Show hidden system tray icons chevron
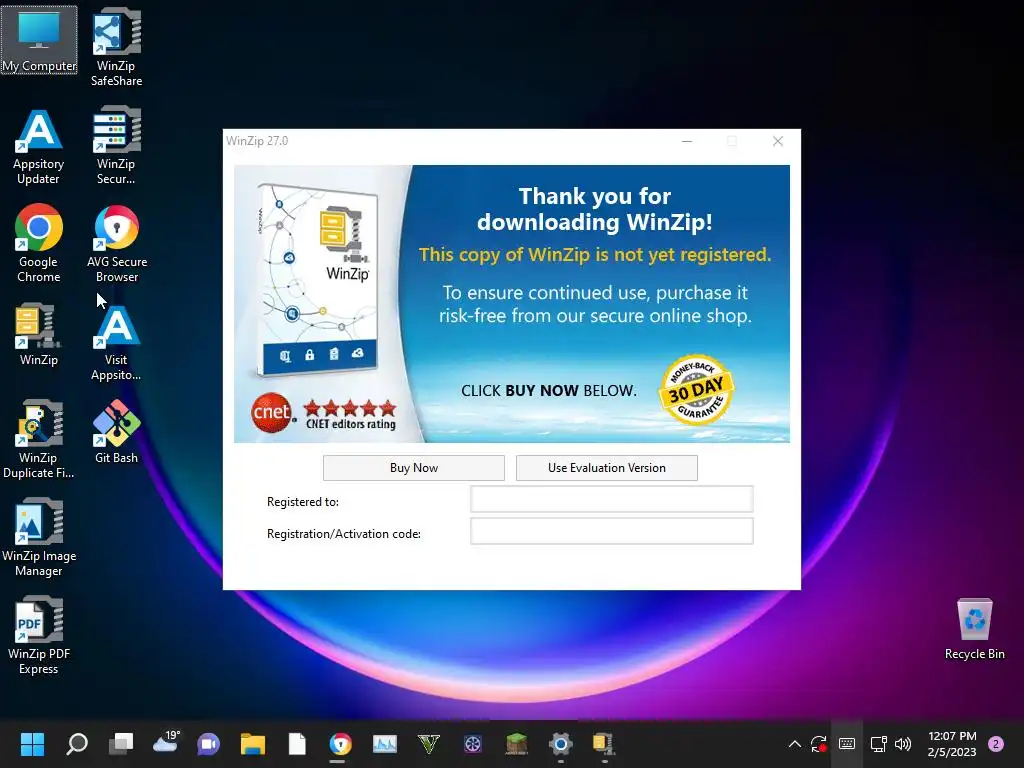This screenshot has width=1024, height=768. coord(795,744)
